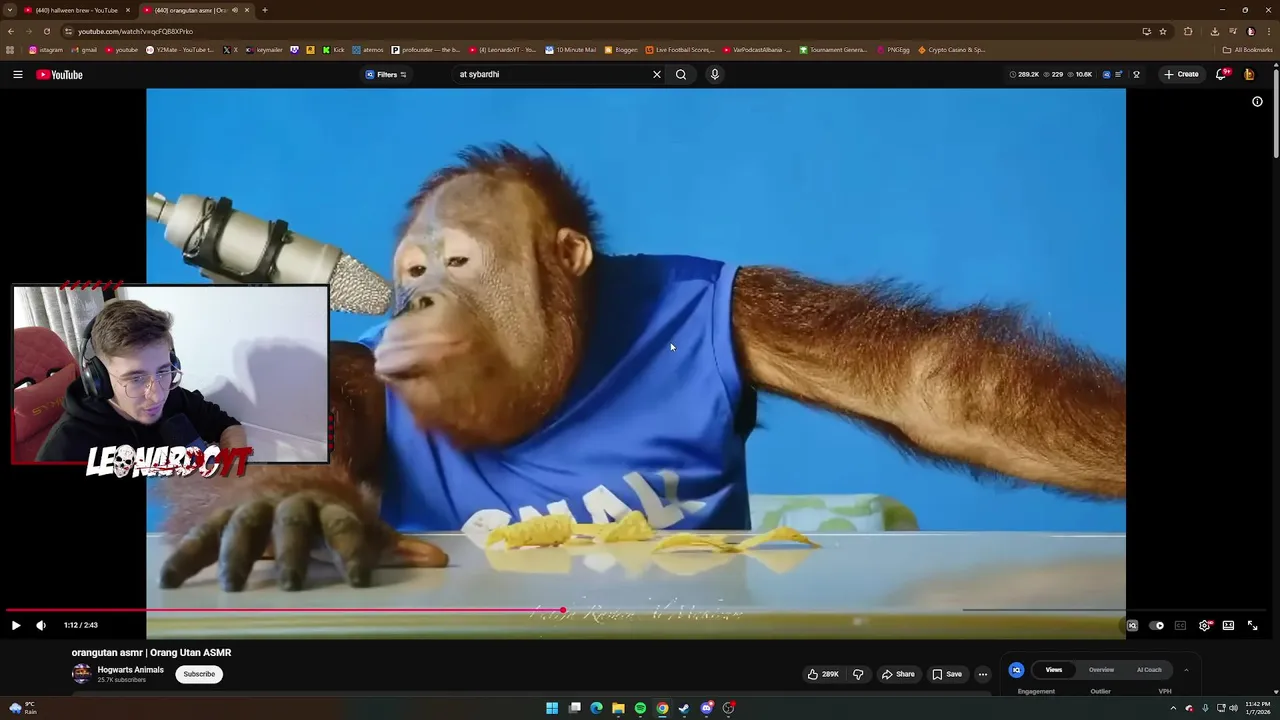Open File Explorer from the taskbar
Screen dimensions: 1280x720
tap(618, 708)
